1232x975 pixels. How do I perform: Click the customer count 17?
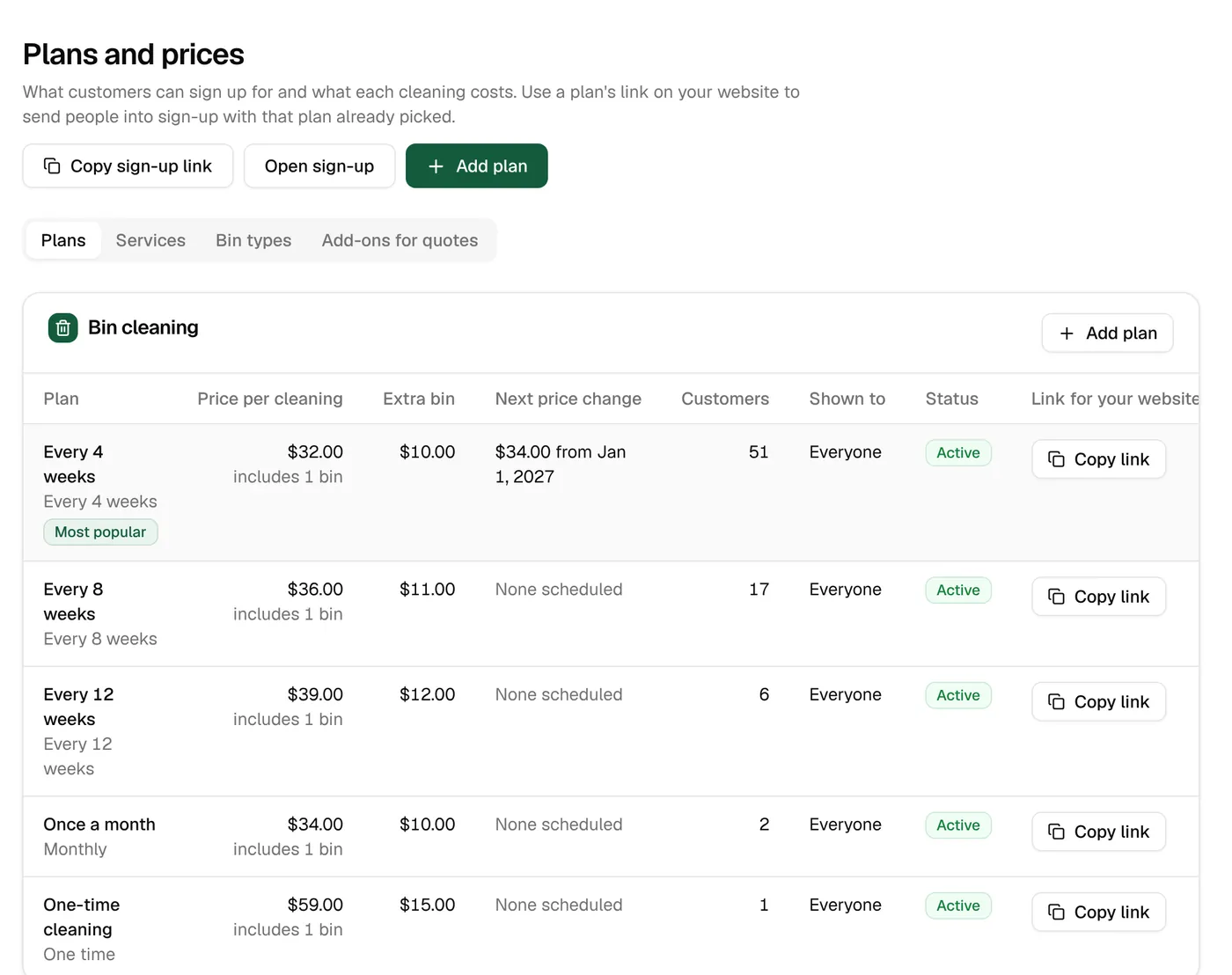[x=759, y=590]
